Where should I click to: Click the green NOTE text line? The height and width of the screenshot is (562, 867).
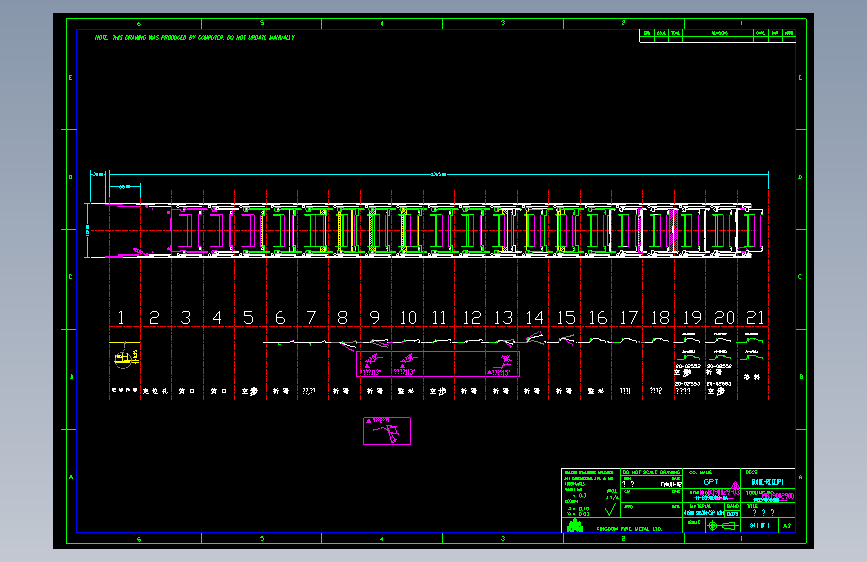(x=195, y=38)
